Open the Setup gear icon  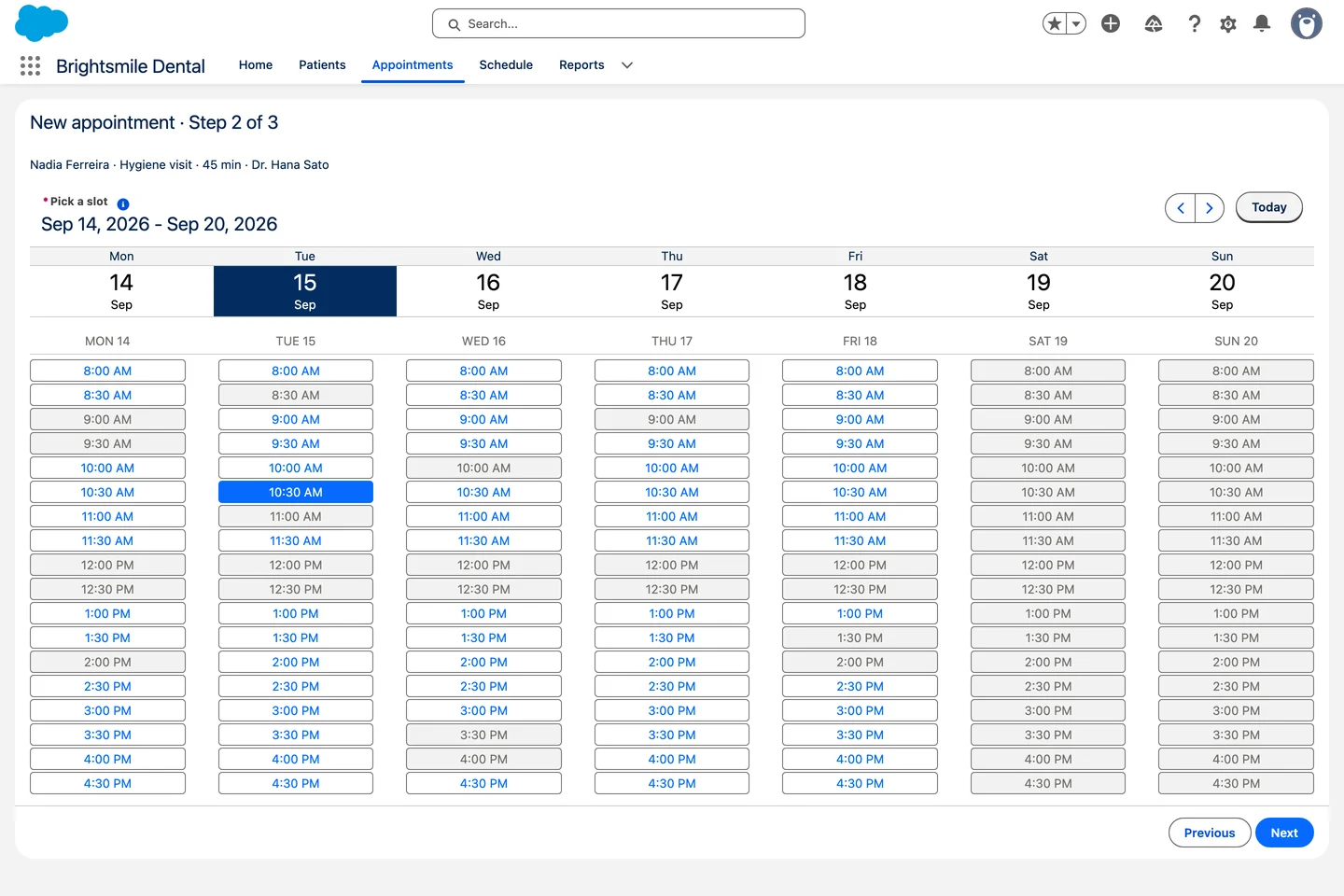1228,24
